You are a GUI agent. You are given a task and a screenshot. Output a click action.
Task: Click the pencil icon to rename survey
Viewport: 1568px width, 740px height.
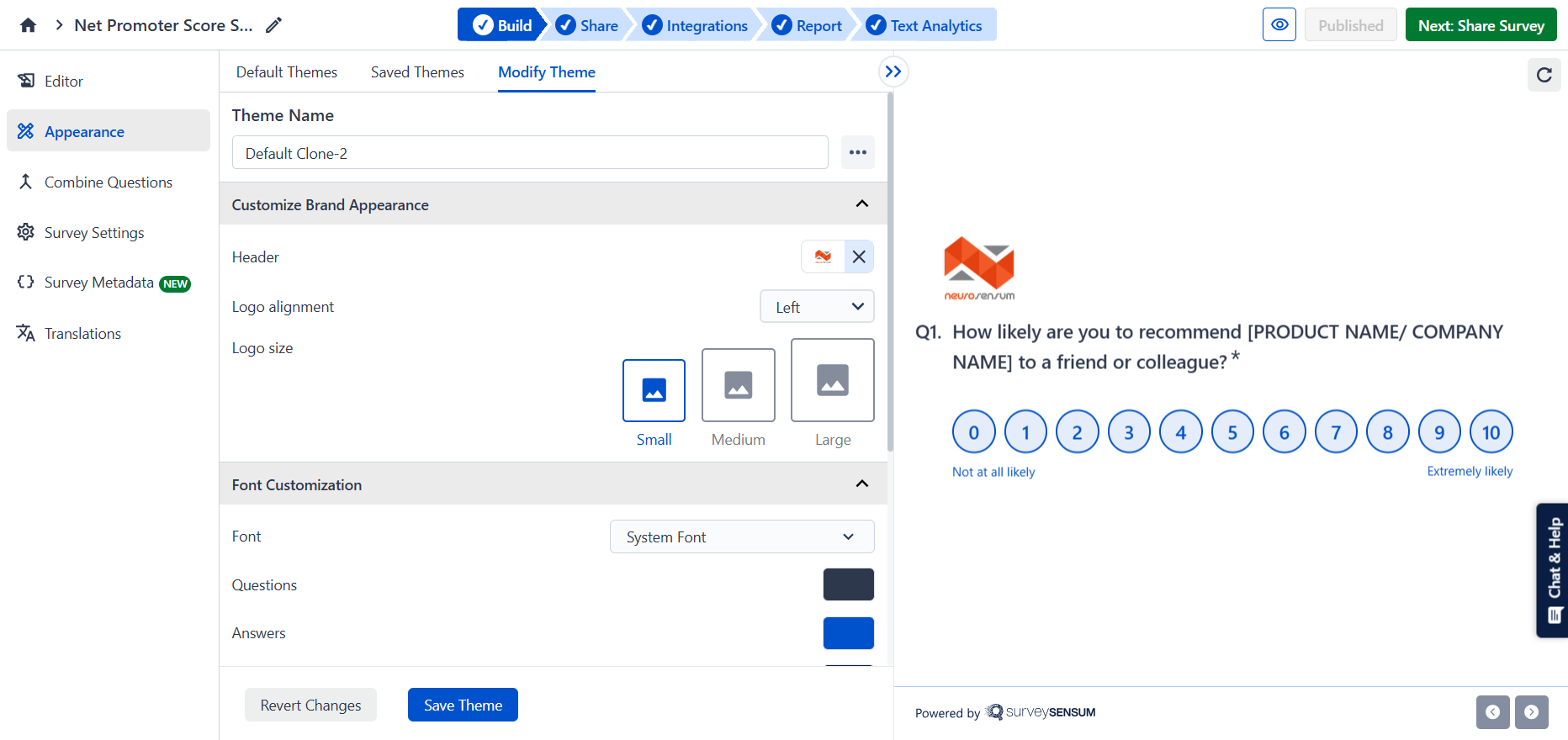pyautogui.click(x=273, y=25)
